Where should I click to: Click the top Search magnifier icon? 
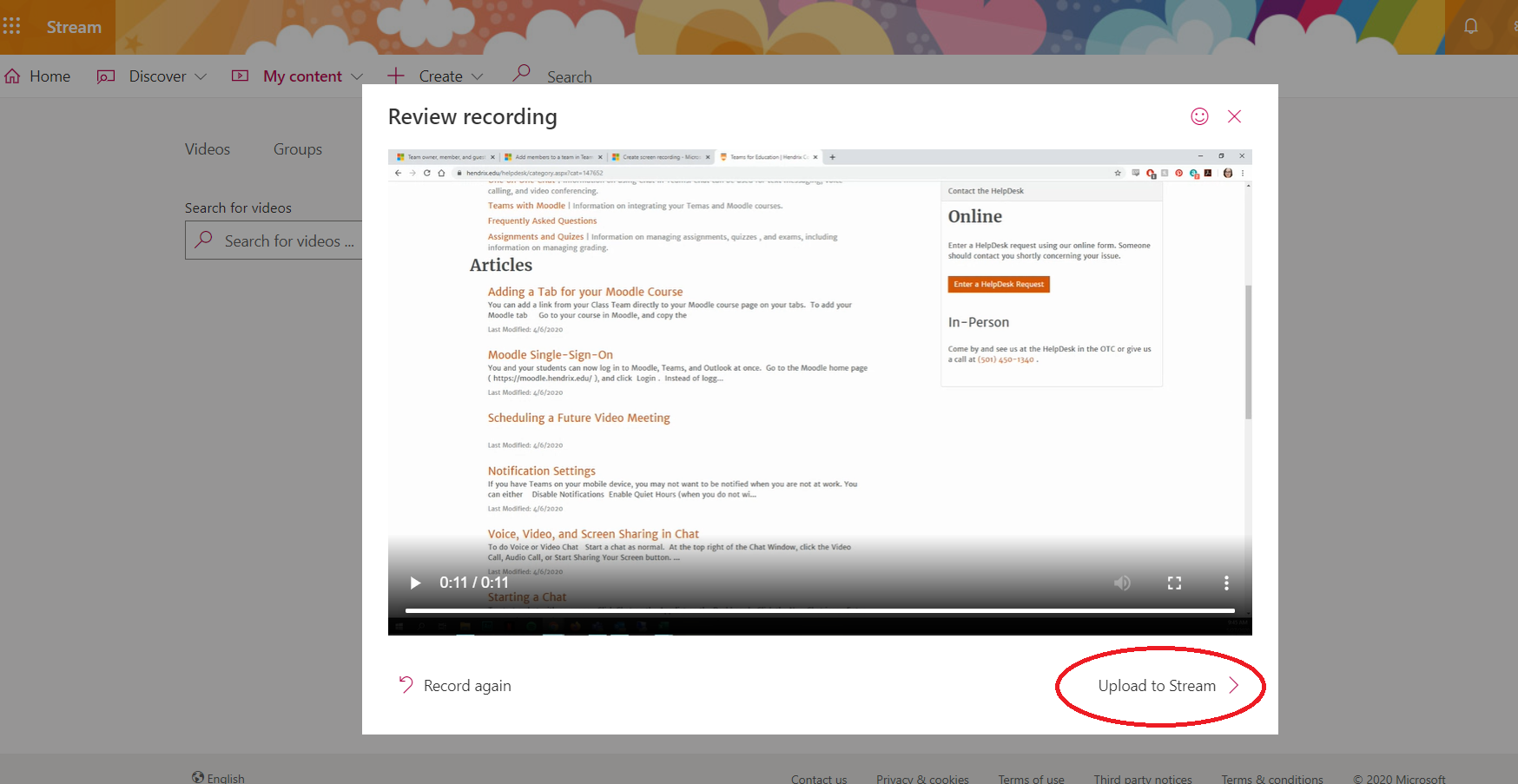click(x=521, y=73)
